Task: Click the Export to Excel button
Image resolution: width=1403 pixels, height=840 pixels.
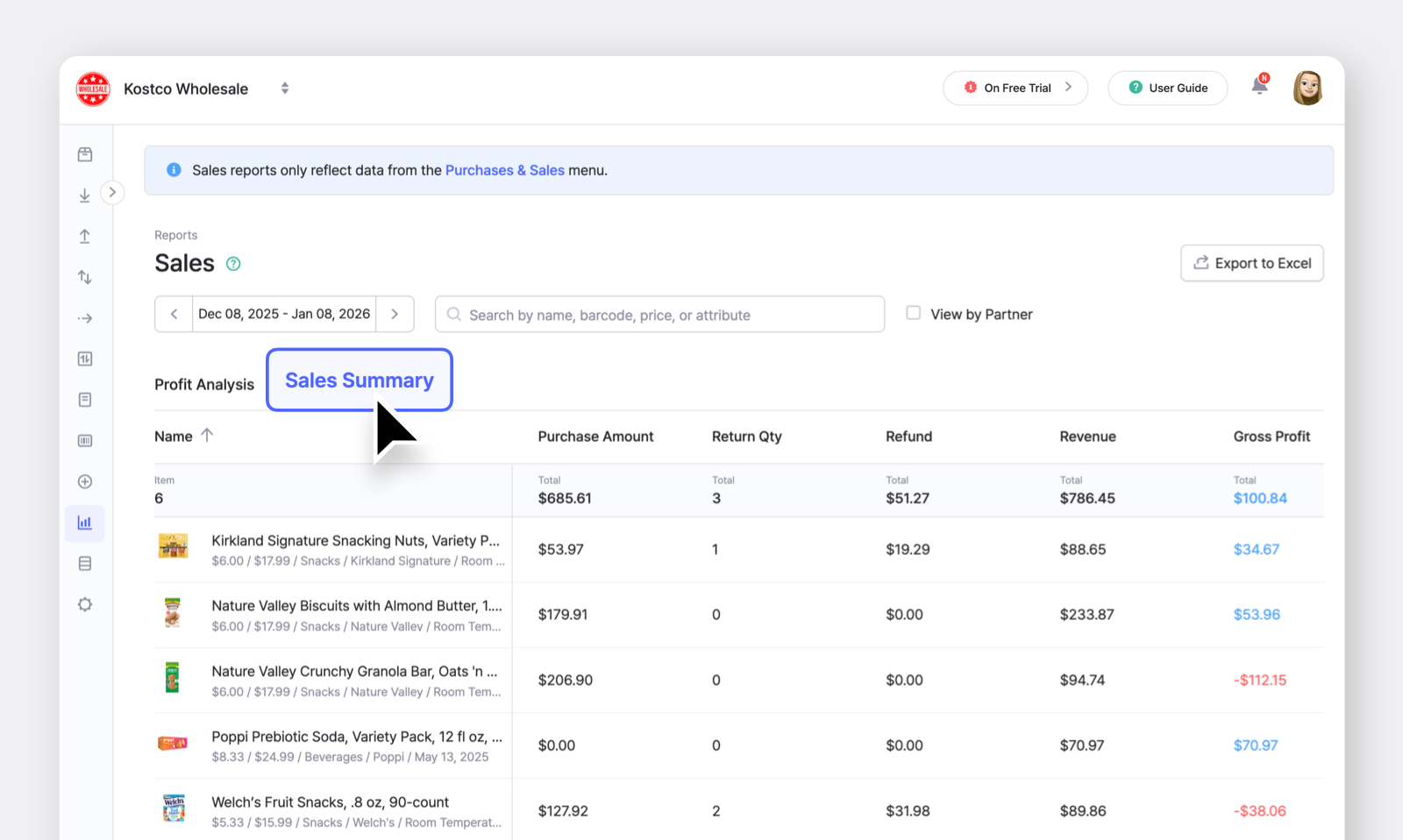Action: [1251, 263]
